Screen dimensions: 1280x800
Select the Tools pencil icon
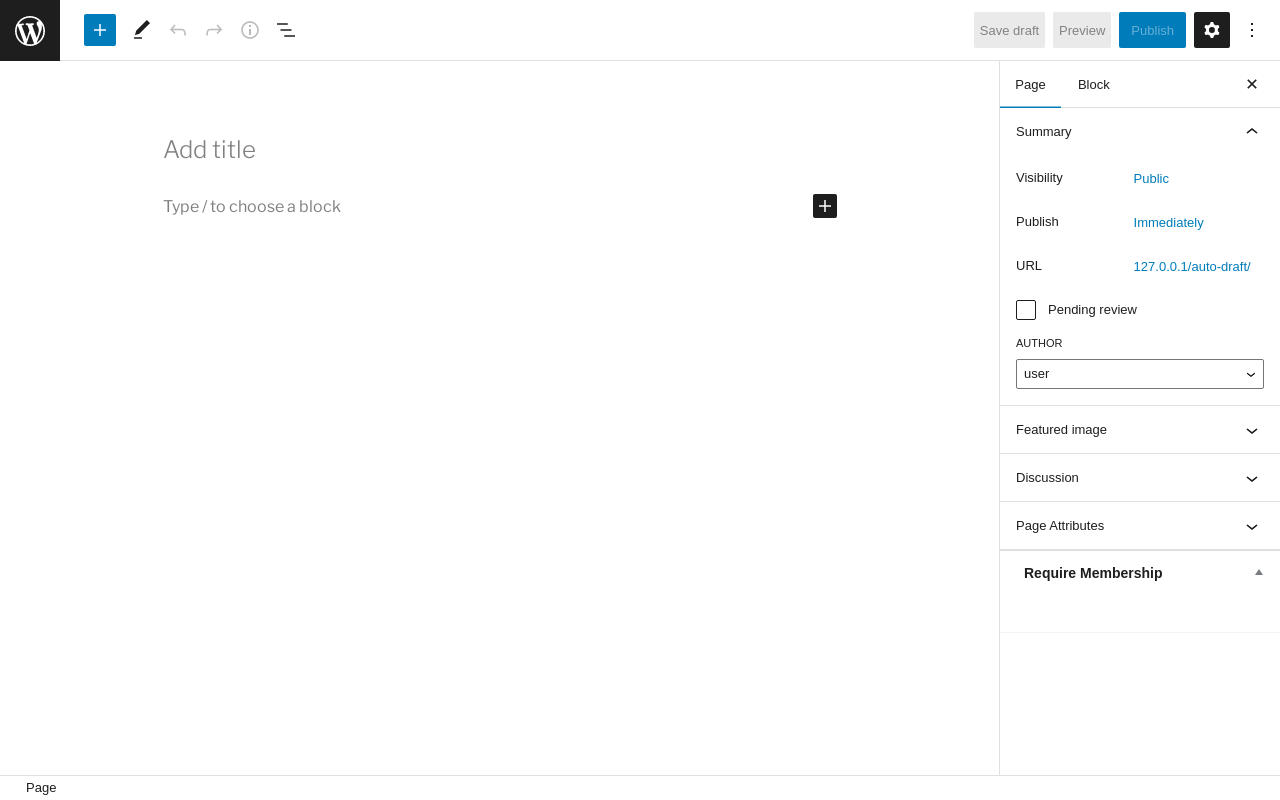tap(142, 30)
